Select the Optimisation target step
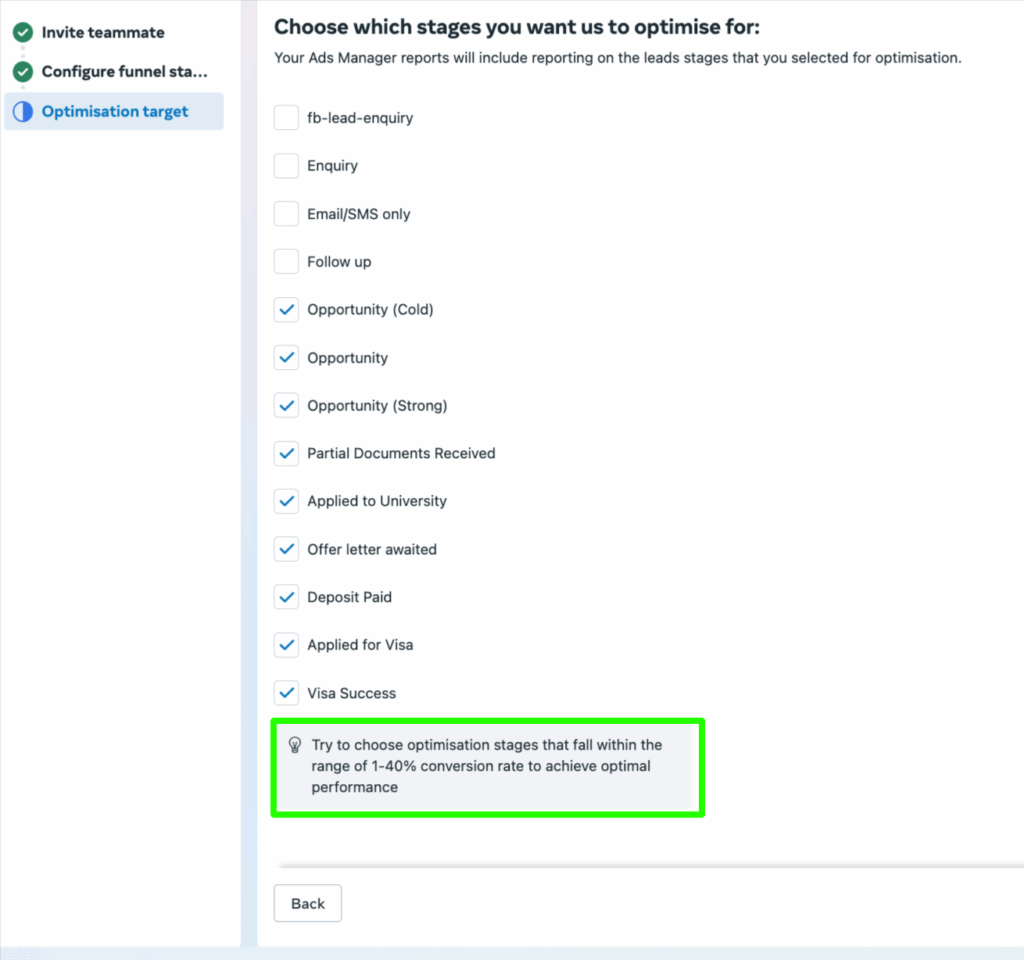Screen dimensions: 1024x960 [115, 112]
